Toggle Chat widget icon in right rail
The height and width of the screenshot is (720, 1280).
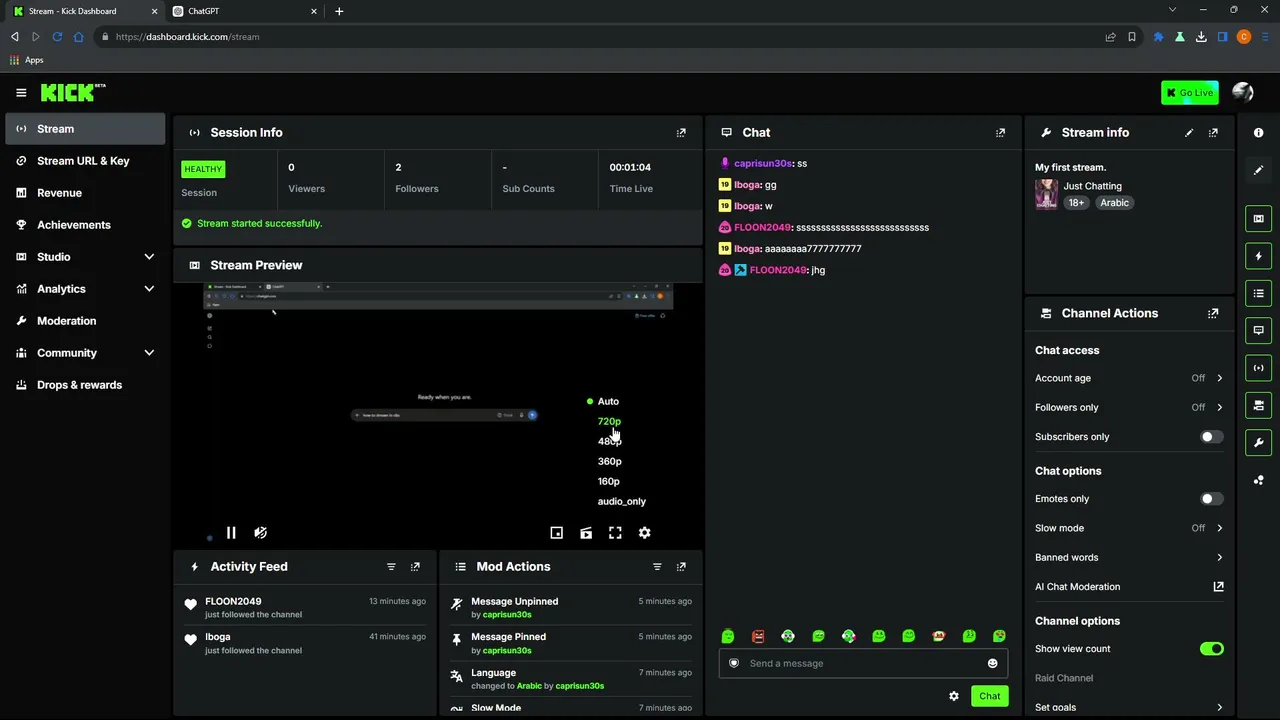click(1259, 330)
